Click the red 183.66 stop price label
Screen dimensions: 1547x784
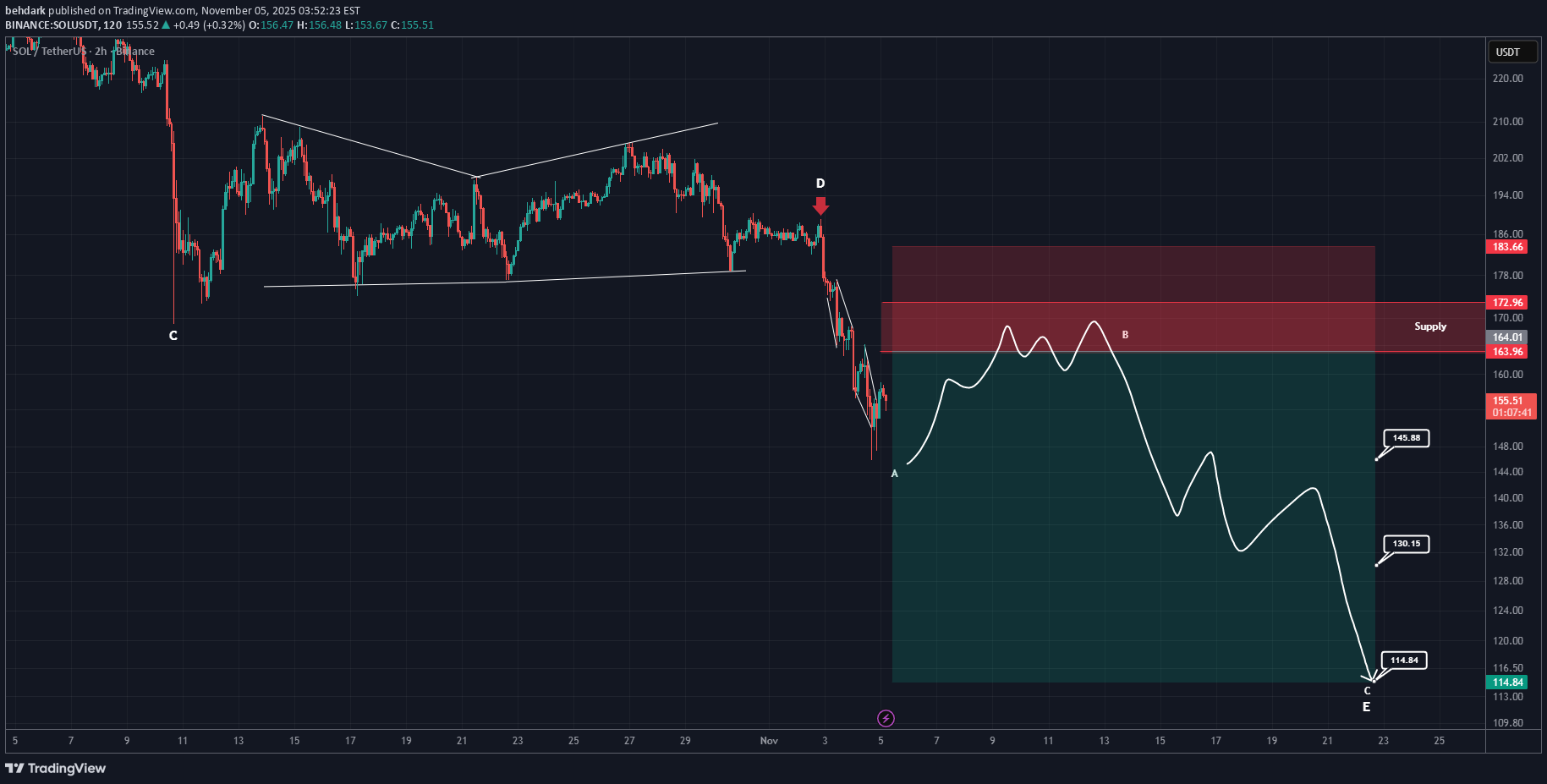pos(1506,247)
